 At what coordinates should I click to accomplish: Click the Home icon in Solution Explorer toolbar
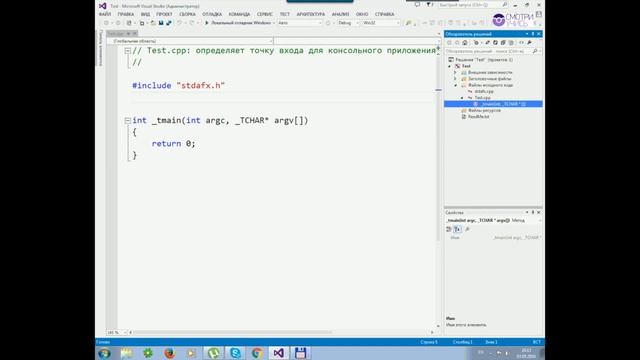pos(464,42)
